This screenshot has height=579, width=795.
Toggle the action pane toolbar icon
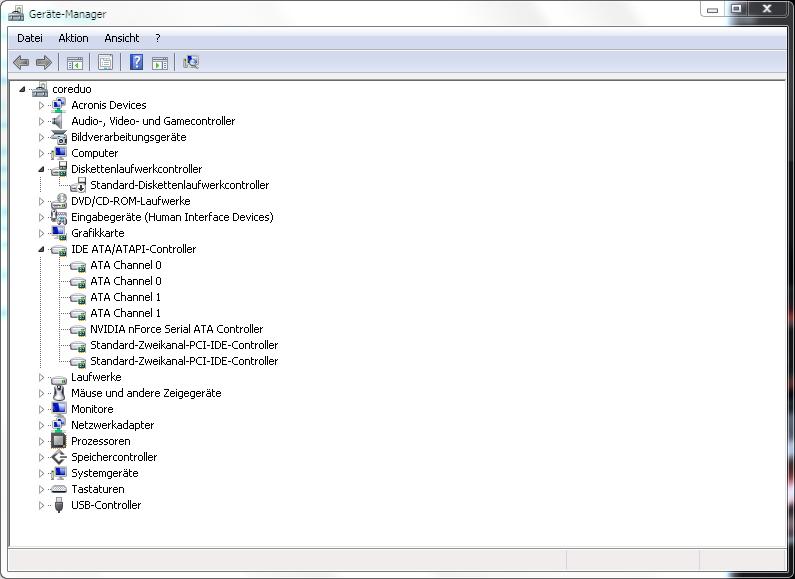point(160,63)
